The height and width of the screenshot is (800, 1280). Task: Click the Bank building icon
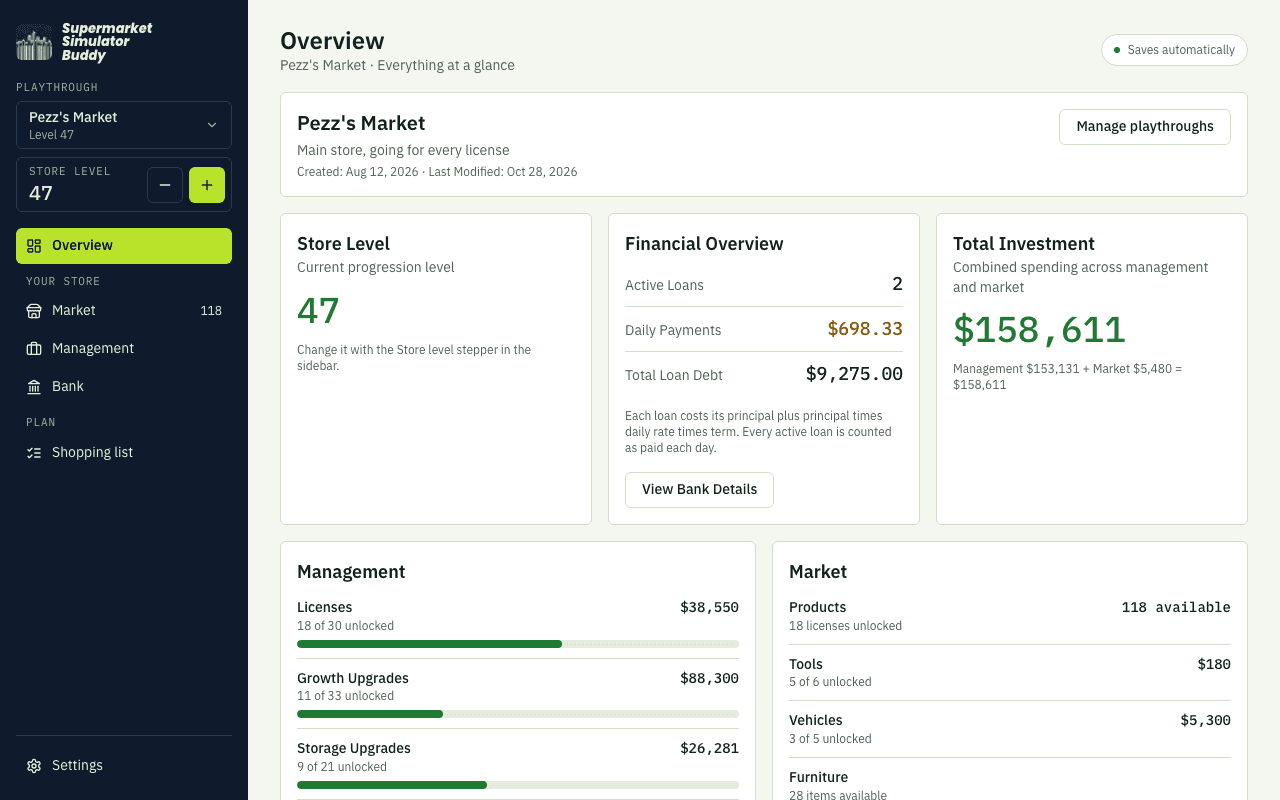point(34,387)
